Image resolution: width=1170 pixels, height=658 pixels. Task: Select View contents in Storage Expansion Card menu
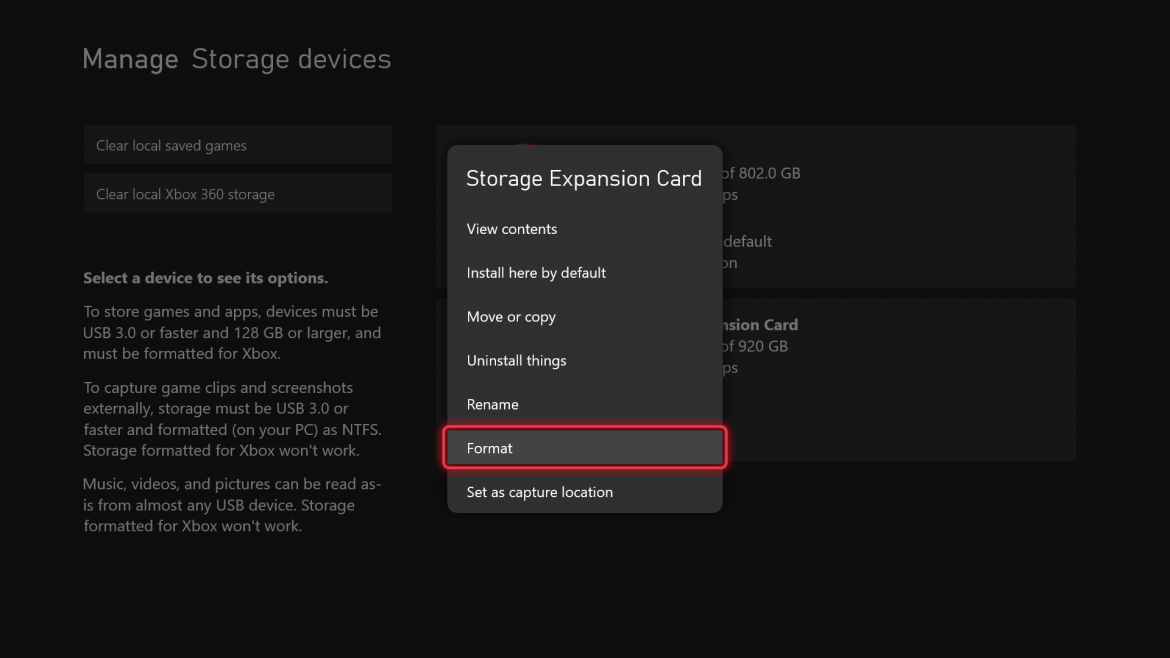584,229
